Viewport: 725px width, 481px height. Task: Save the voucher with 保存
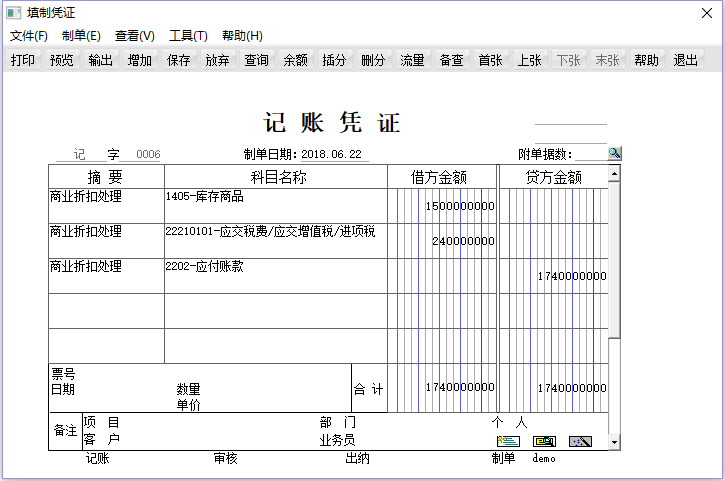coord(179,60)
